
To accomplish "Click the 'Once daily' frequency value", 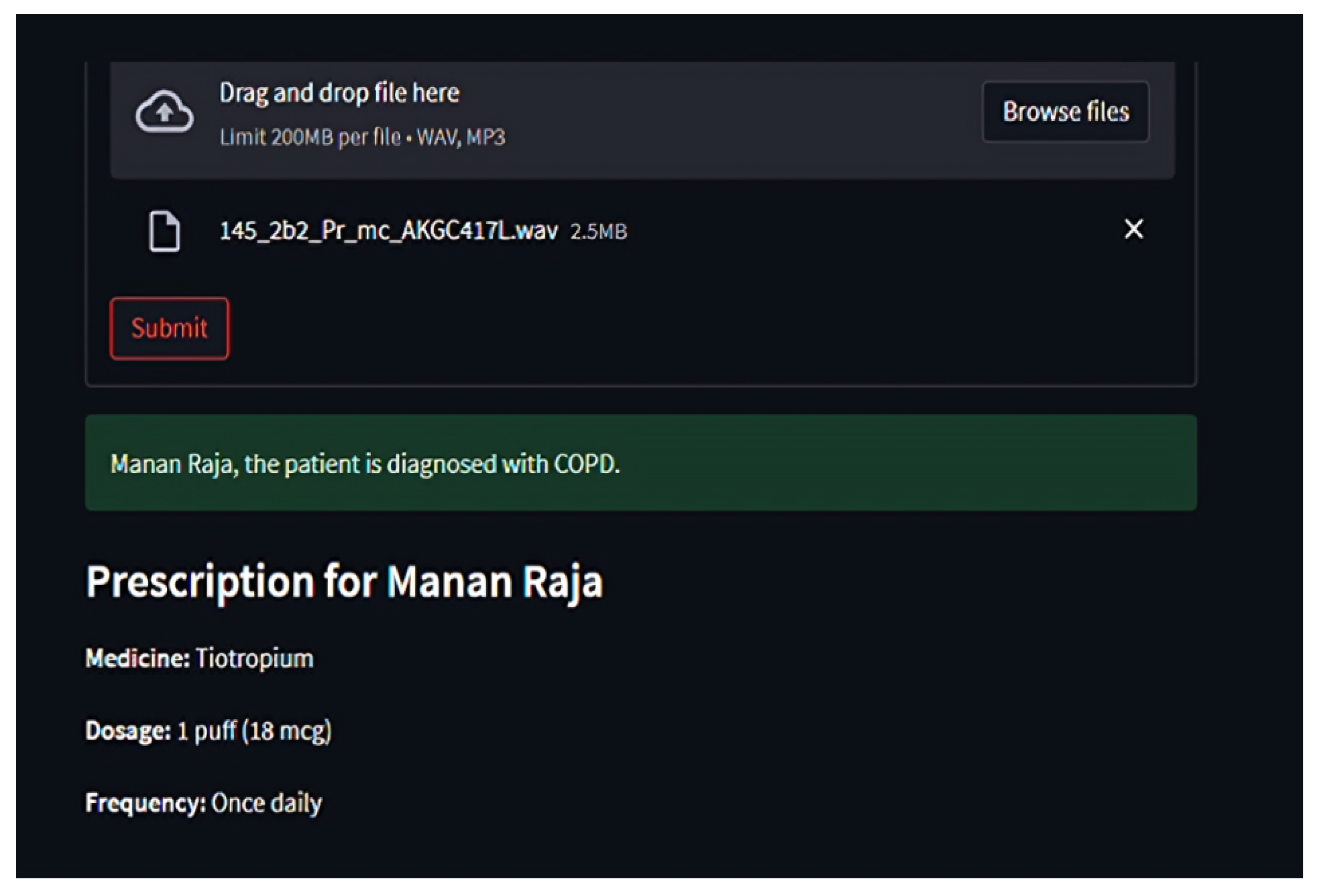I will 266,803.
